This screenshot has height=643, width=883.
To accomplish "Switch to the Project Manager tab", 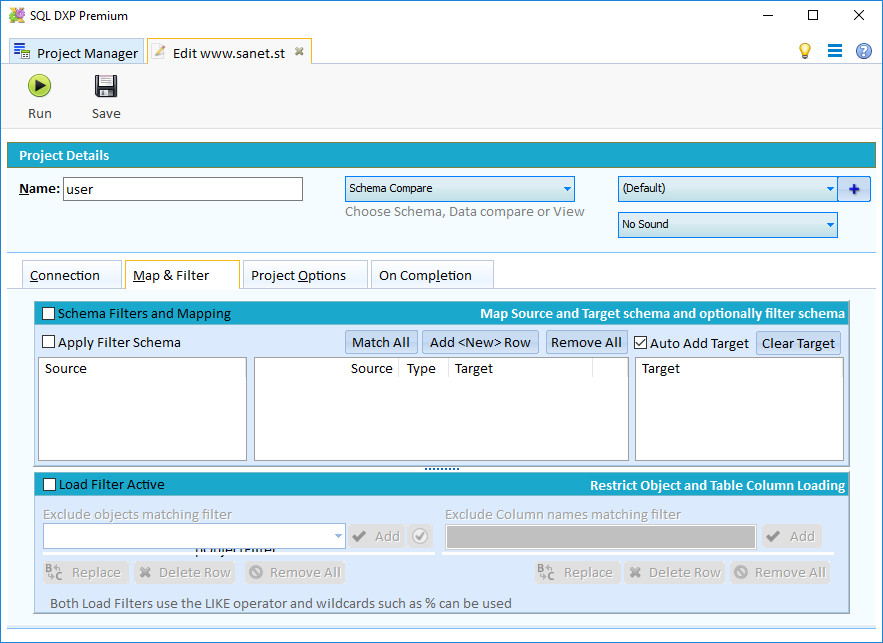I will point(75,51).
